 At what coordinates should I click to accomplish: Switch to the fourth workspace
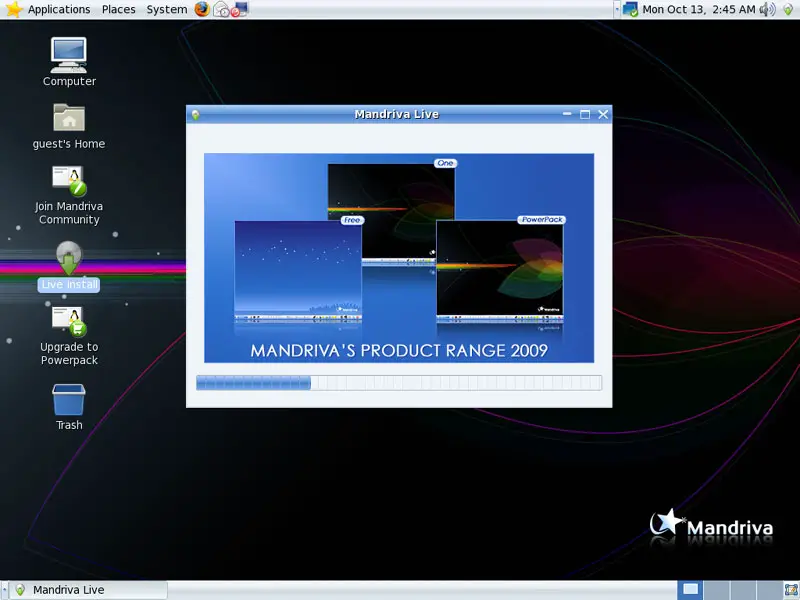pyautogui.click(x=769, y=590)
